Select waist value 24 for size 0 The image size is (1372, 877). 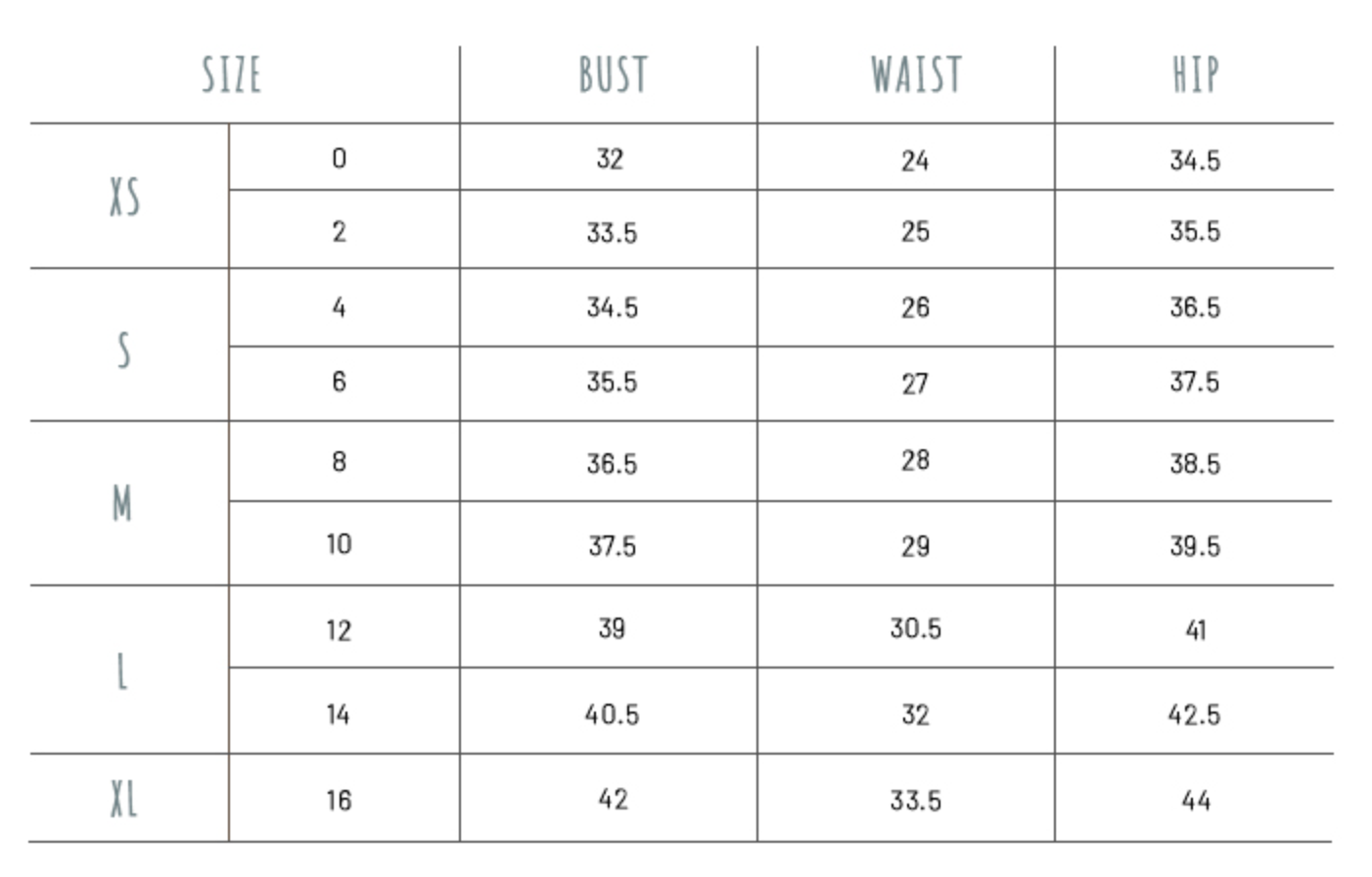pos(915,161)
